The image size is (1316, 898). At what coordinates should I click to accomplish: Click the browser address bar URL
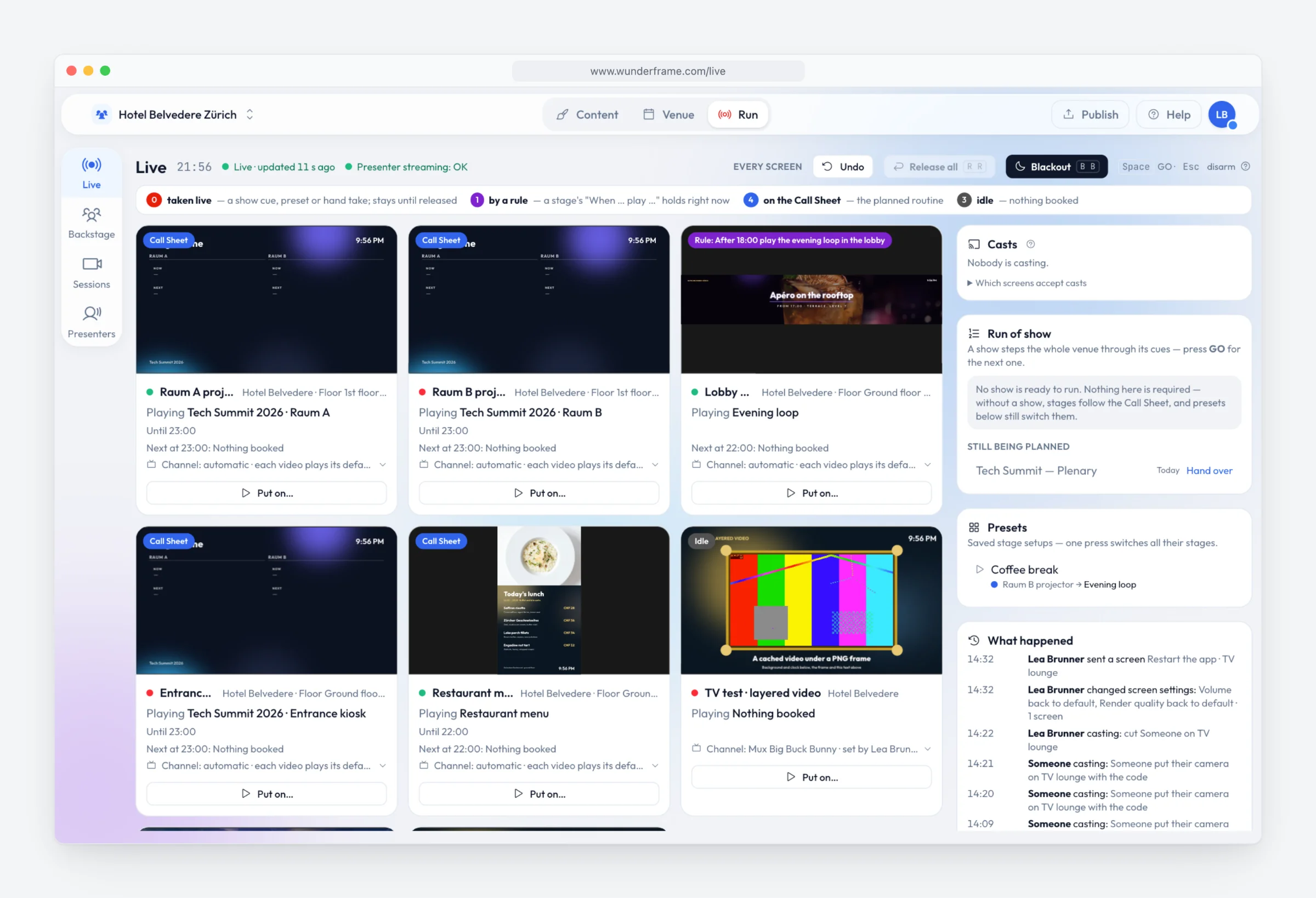[658, 71]
